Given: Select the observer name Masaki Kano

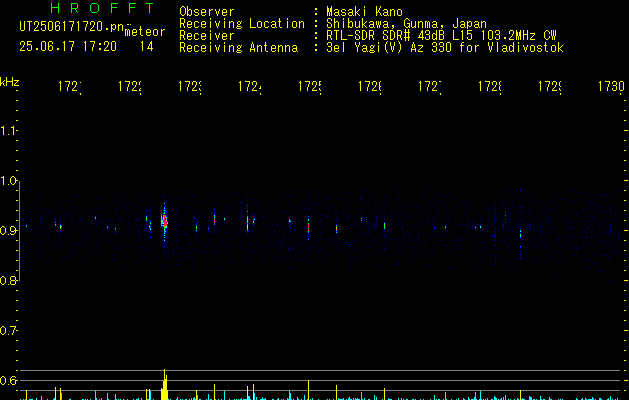Looking at the screenshot, I should pyautogui.click(x=364, y=11).
